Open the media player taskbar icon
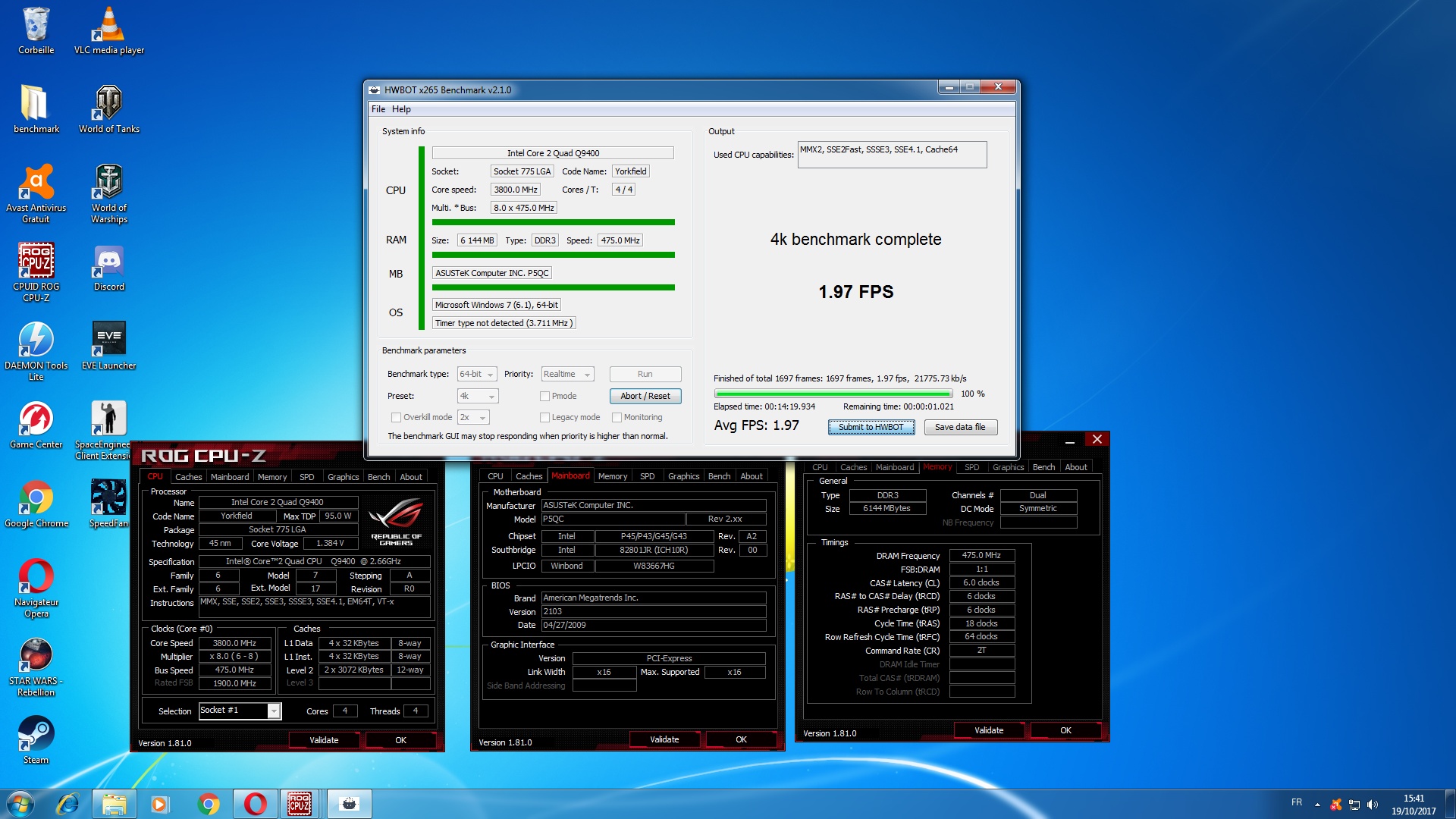This screenshot has height=819, width=1456. click(x=160, y=804)
